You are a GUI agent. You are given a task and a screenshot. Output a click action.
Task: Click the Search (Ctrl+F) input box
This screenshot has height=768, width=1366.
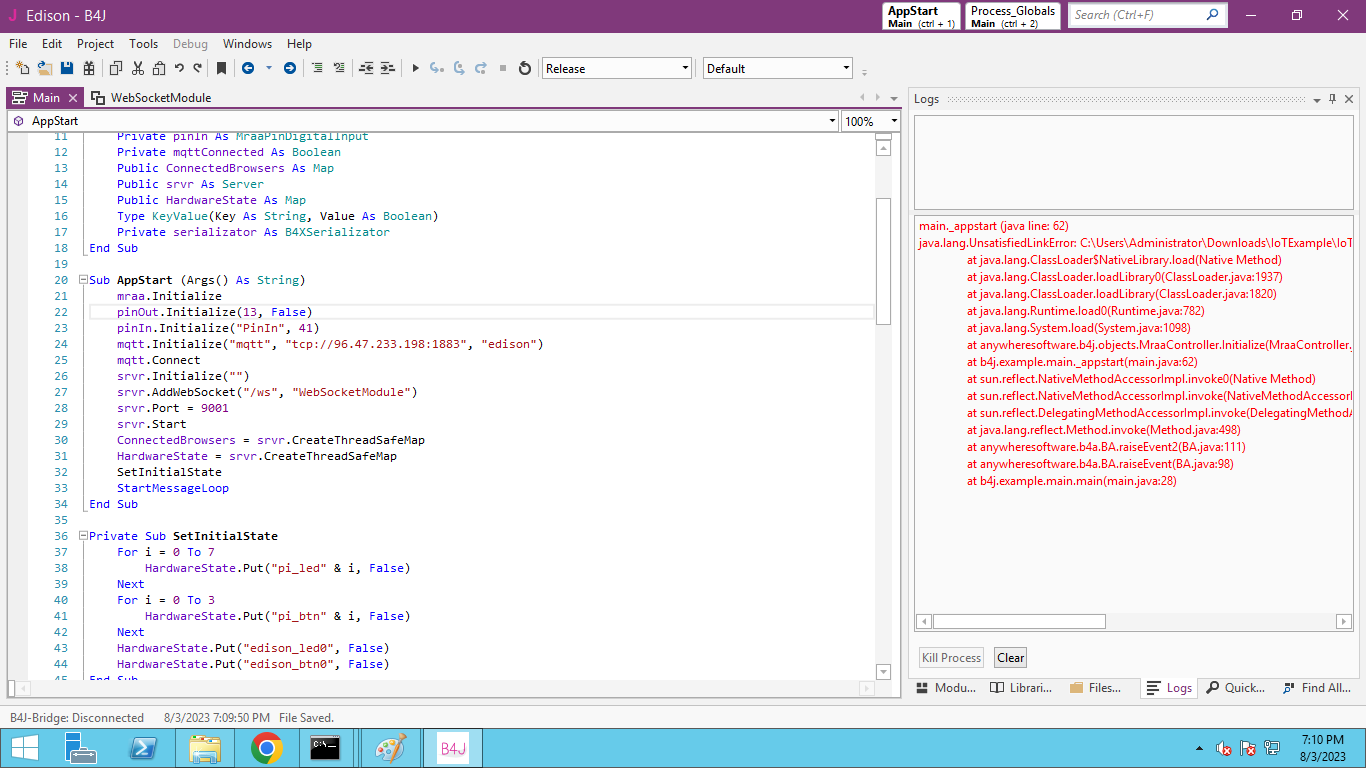click(x=1135, y=15)
